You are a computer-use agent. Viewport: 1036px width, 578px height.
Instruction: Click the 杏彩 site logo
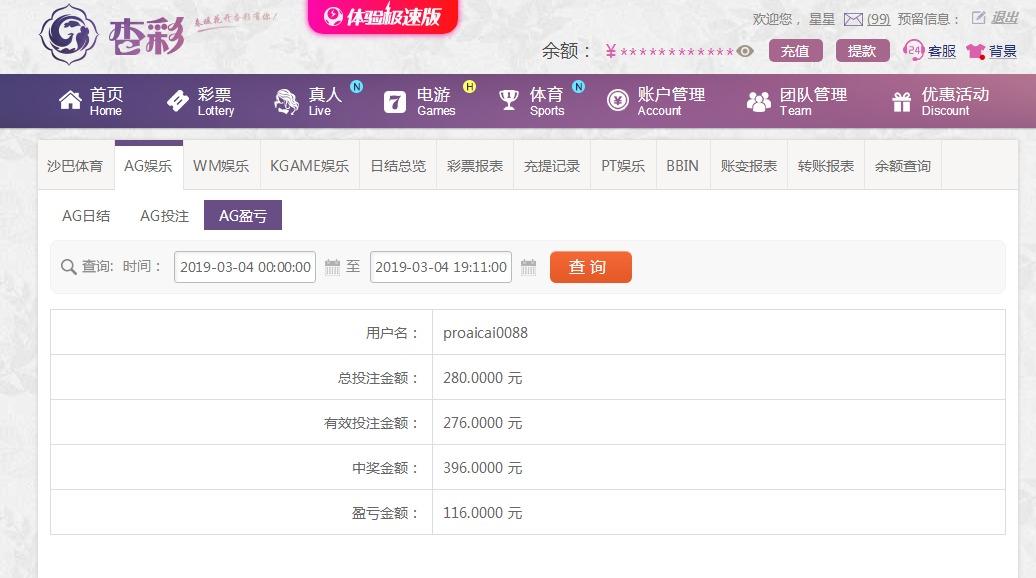click(112, 36)
